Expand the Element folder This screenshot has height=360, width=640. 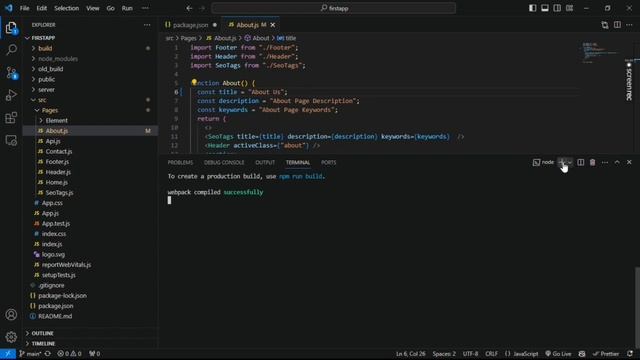(90, 120)
